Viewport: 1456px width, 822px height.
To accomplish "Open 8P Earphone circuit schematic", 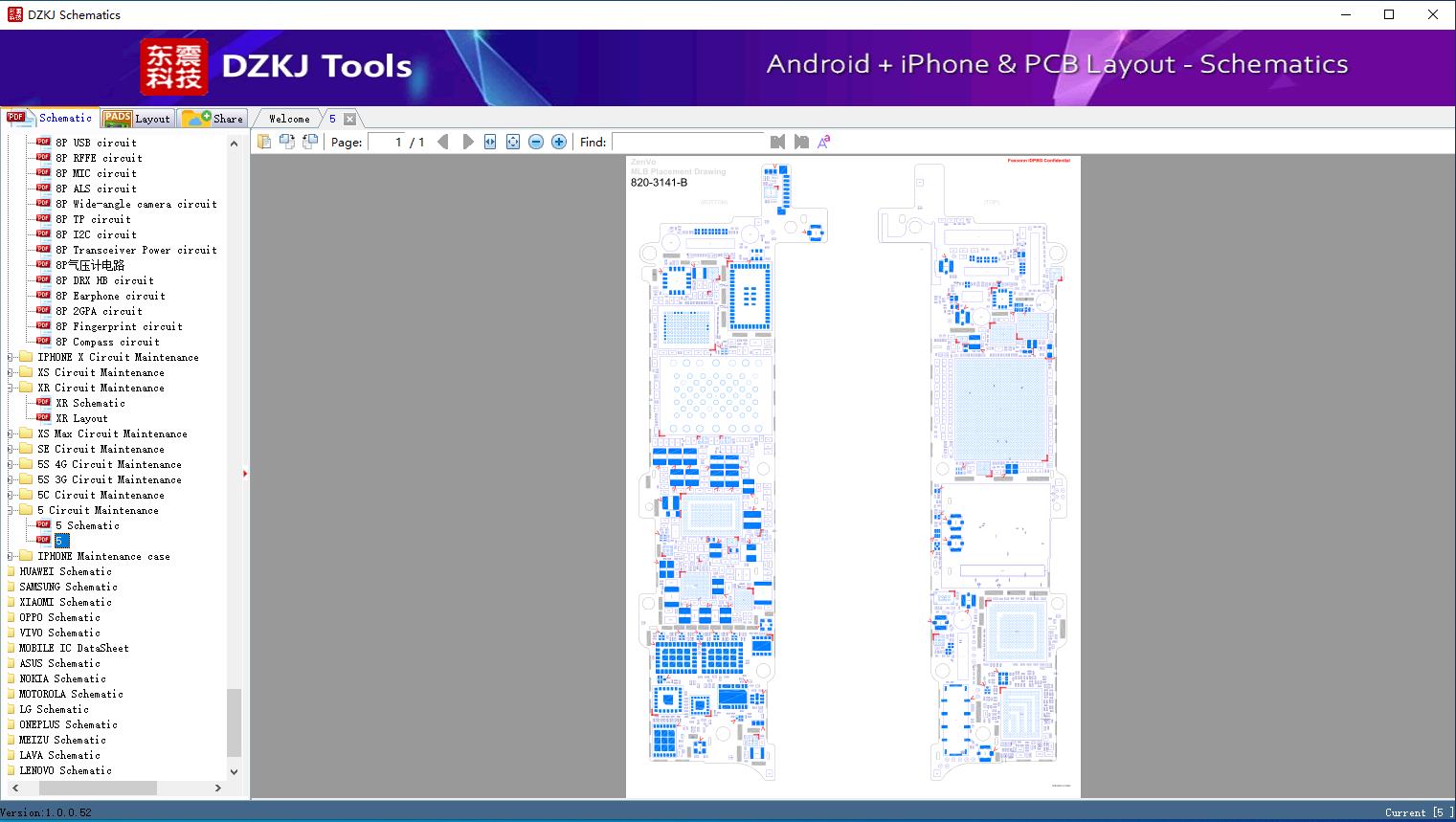I will [x=110, y=296].
